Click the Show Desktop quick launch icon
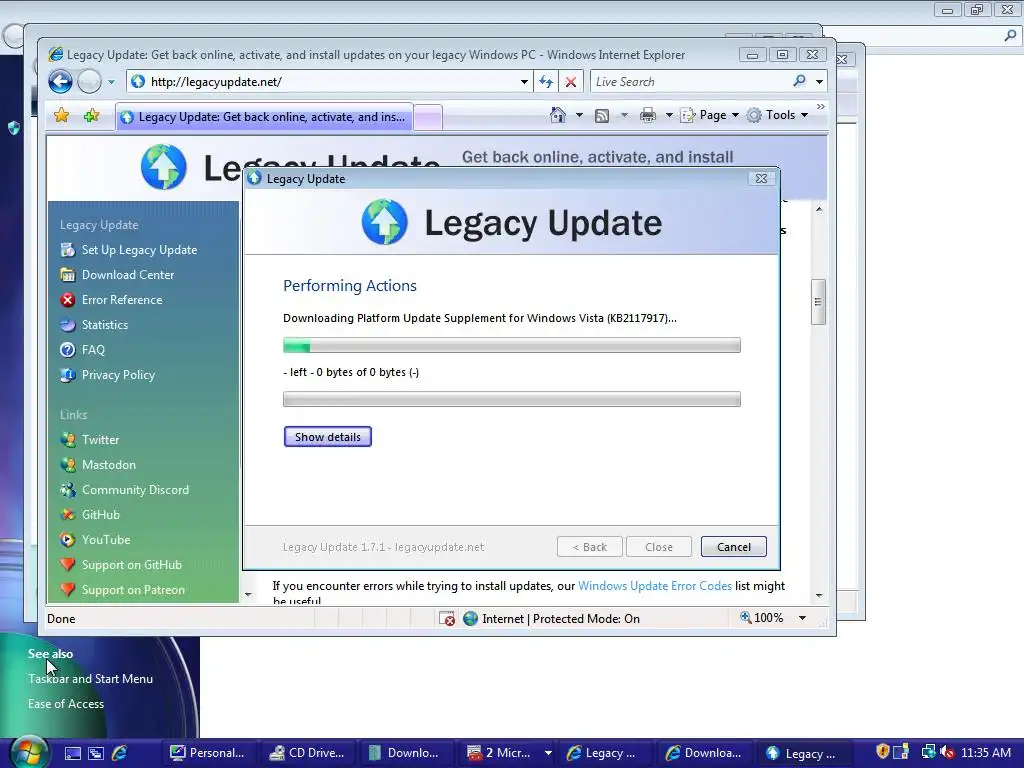This screenshot has width=1024, height=768. [72, 754]
